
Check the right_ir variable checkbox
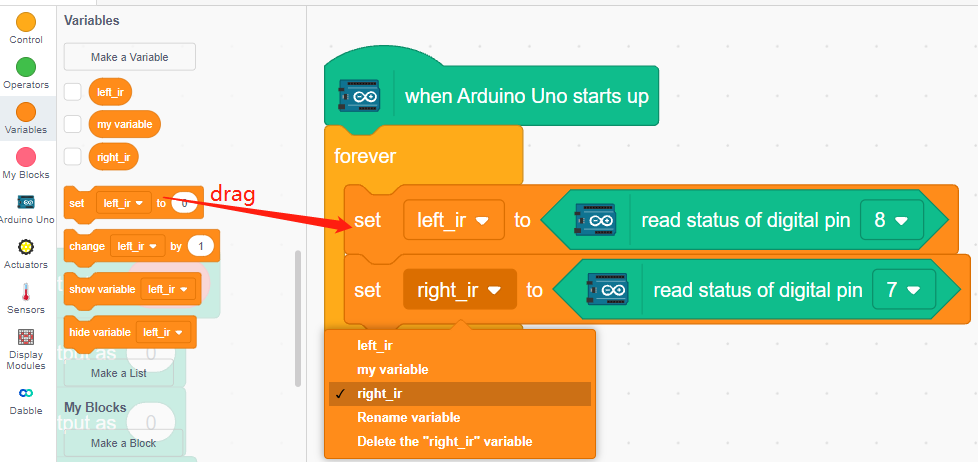pos(73,156)
